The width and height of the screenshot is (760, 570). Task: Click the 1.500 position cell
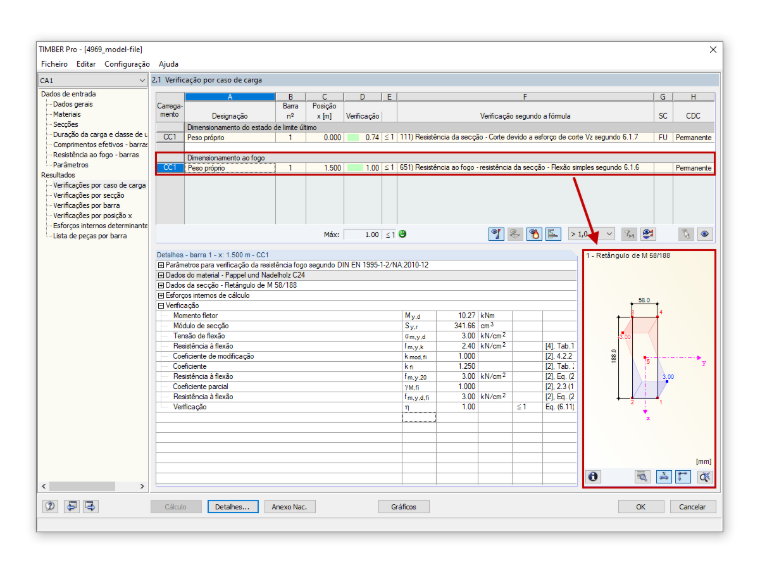(324, 168)
